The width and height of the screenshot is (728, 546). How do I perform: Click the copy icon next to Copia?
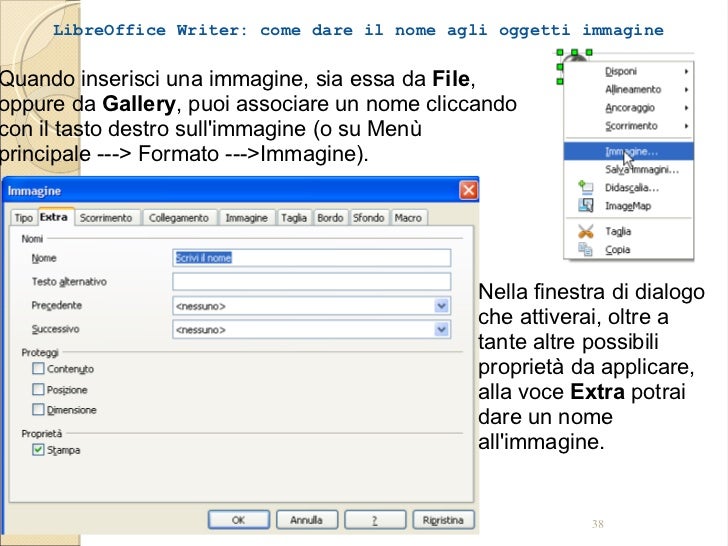point(585,249)
